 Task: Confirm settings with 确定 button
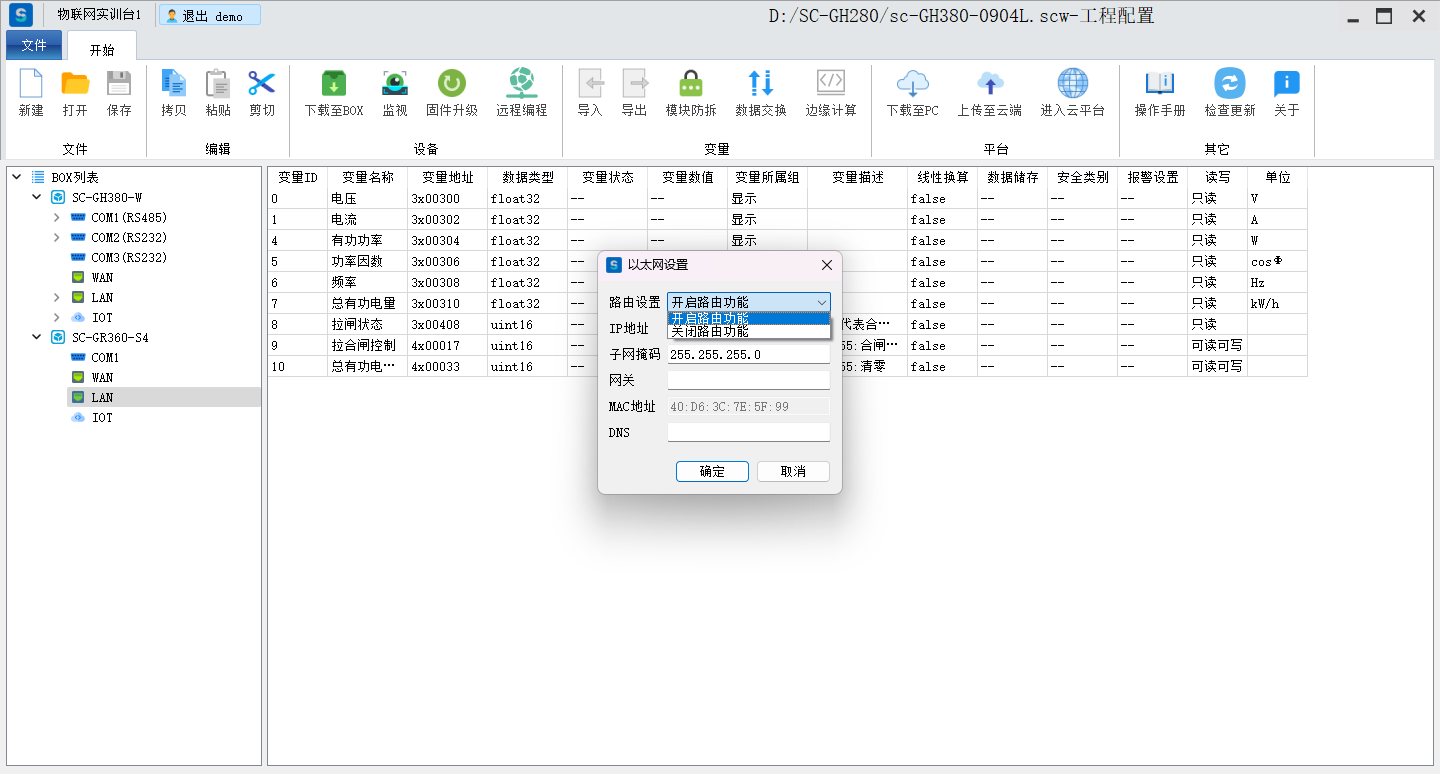712,472
